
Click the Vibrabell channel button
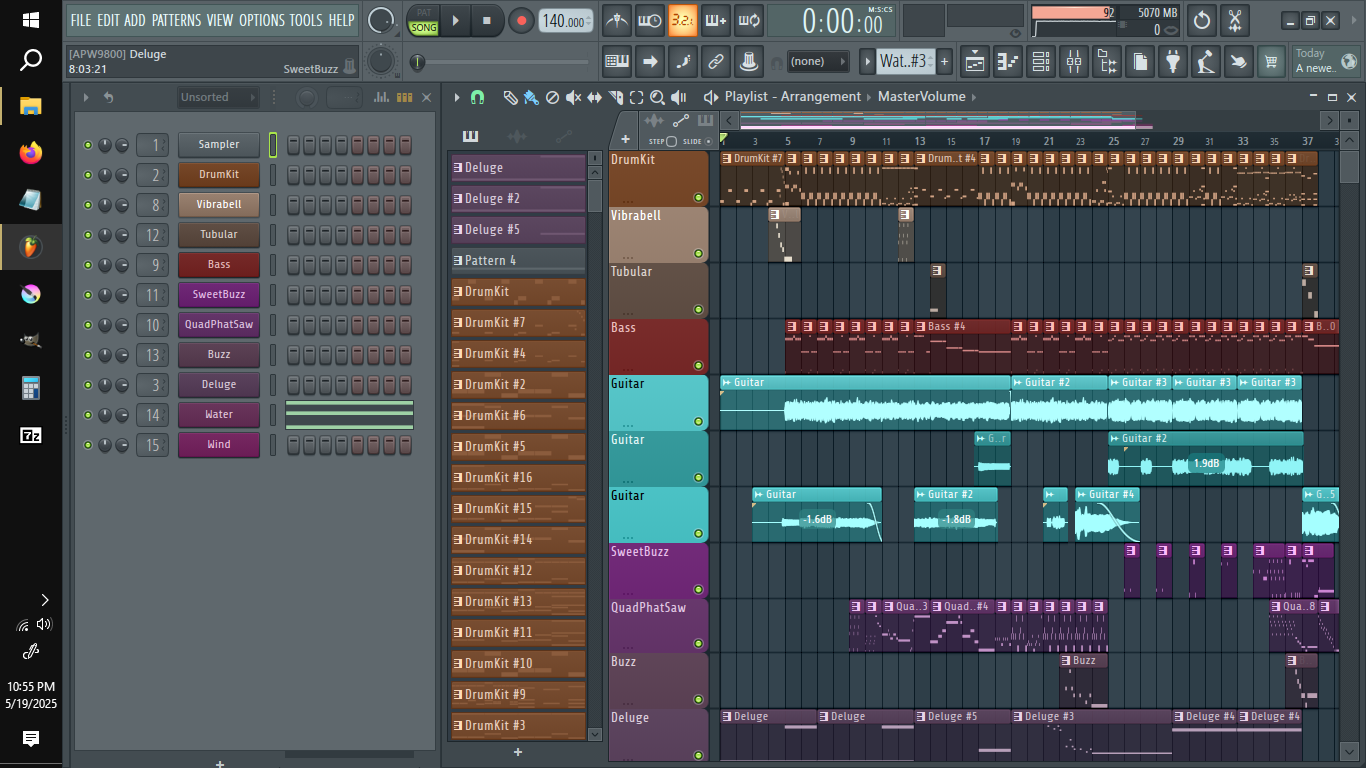219,205
